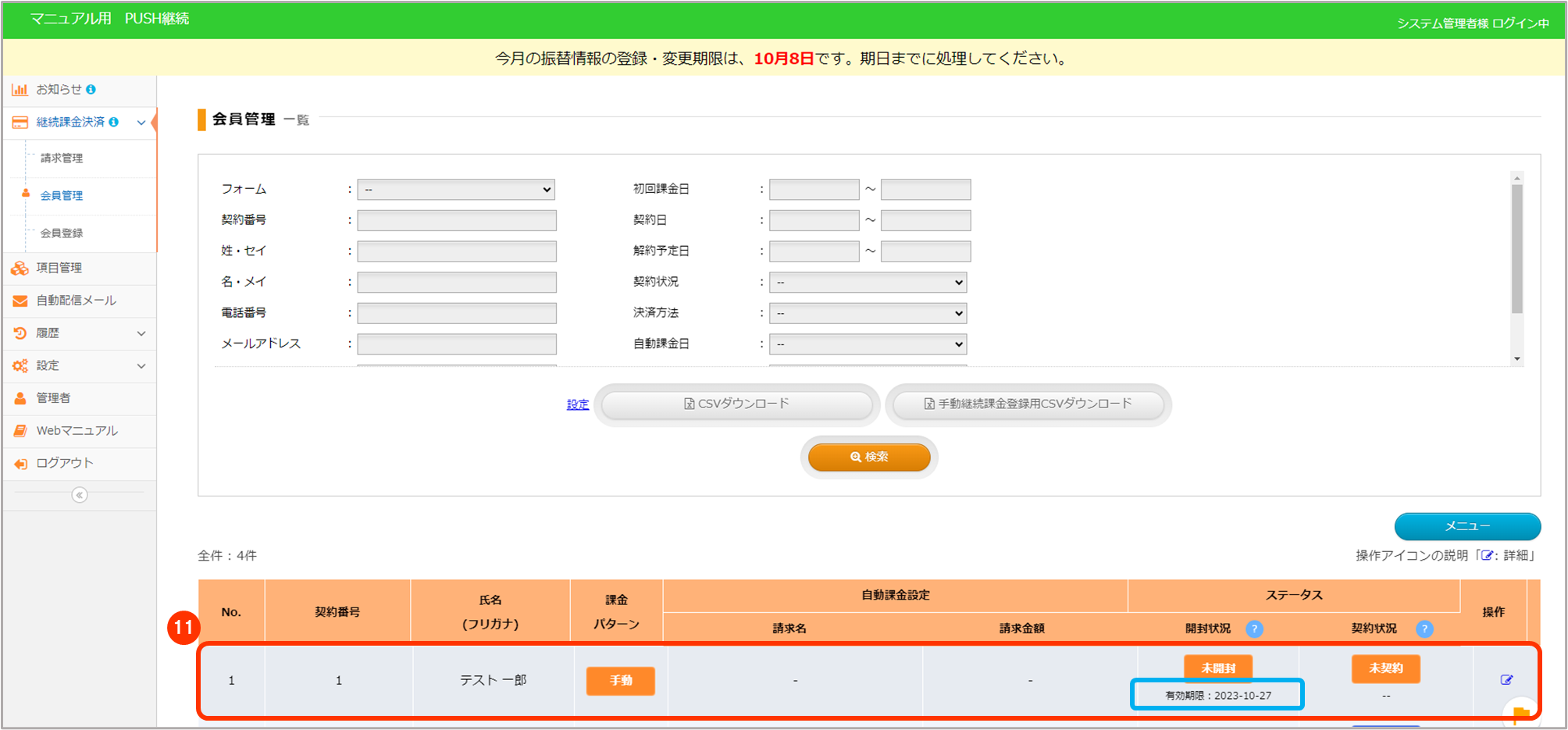Open 会員登録 in the sidebar
Image resolution: width=1568 pixels, height=730 pixels.
[x=62, y=233]
